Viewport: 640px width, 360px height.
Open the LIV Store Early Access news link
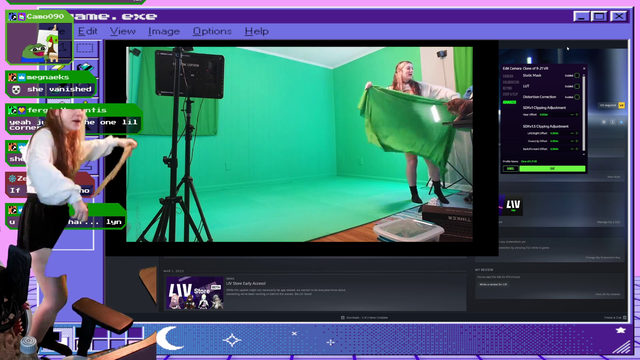pyautogui.click(x=246, y=283)
